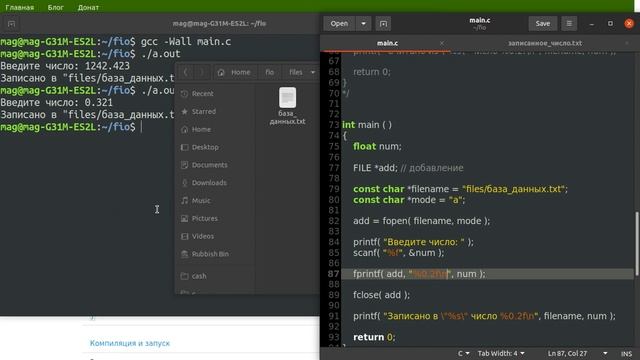The width and height of the screenshot is (640, 360).
Task: Create a new document with new-tab icon
Action: click(383, 24)
